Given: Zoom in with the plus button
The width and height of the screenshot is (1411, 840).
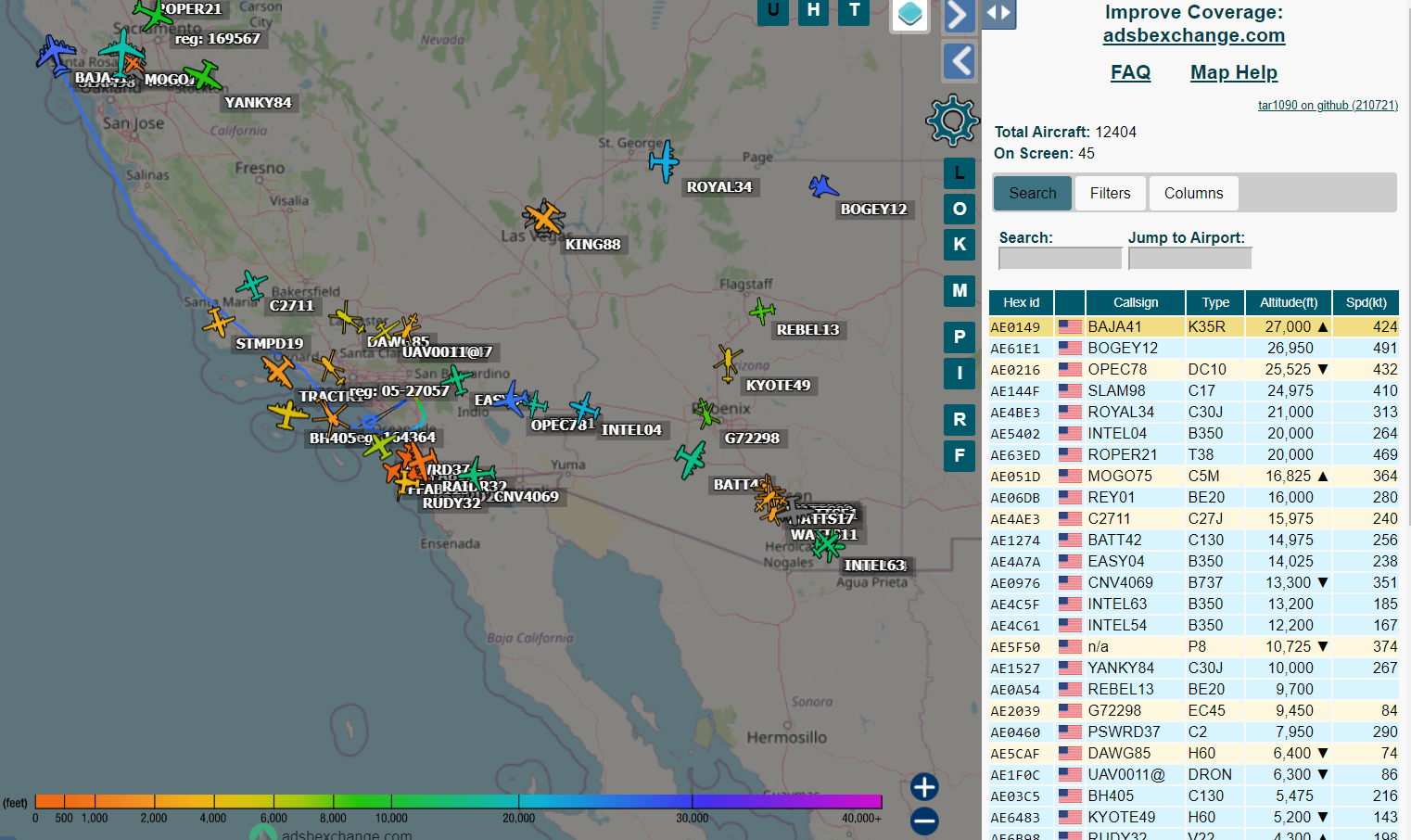Looking at the screenshot, I should (924, 787).
